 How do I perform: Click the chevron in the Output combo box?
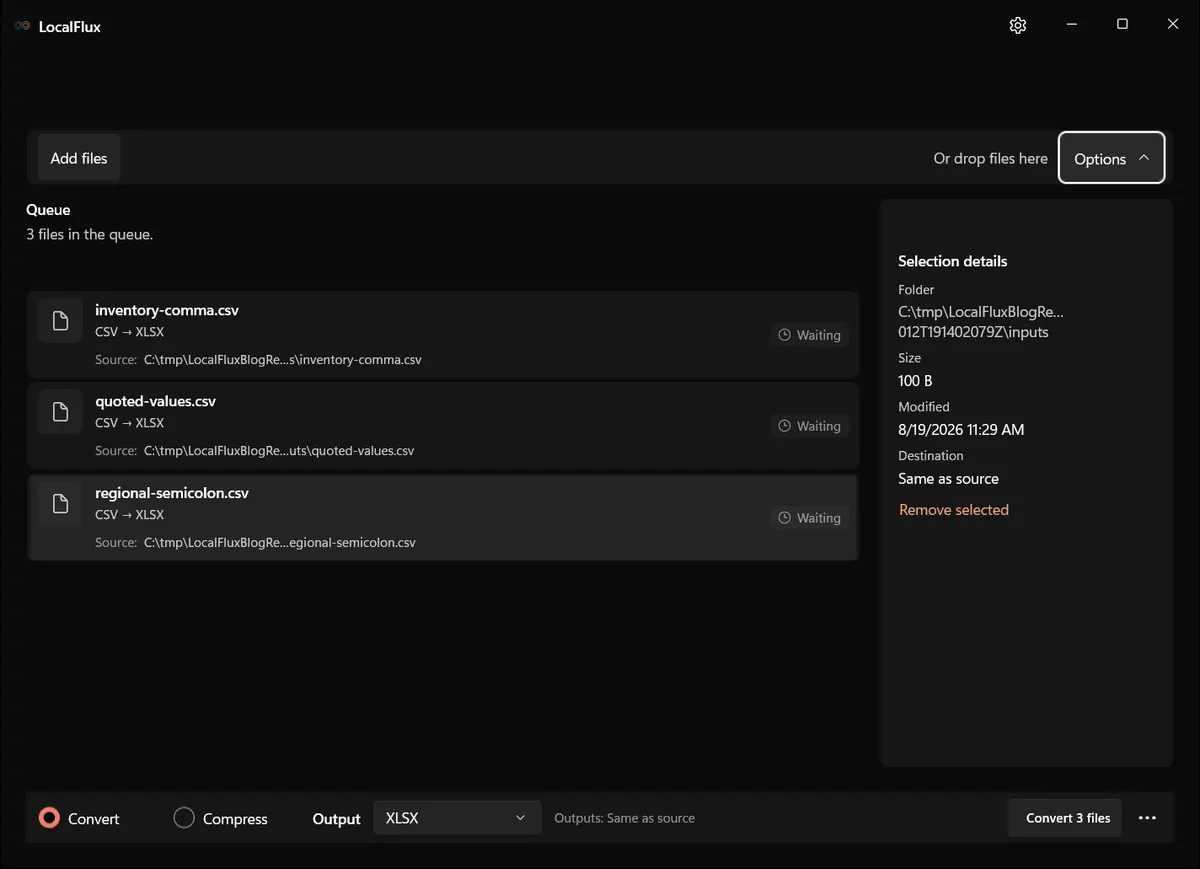coord(520,818)
